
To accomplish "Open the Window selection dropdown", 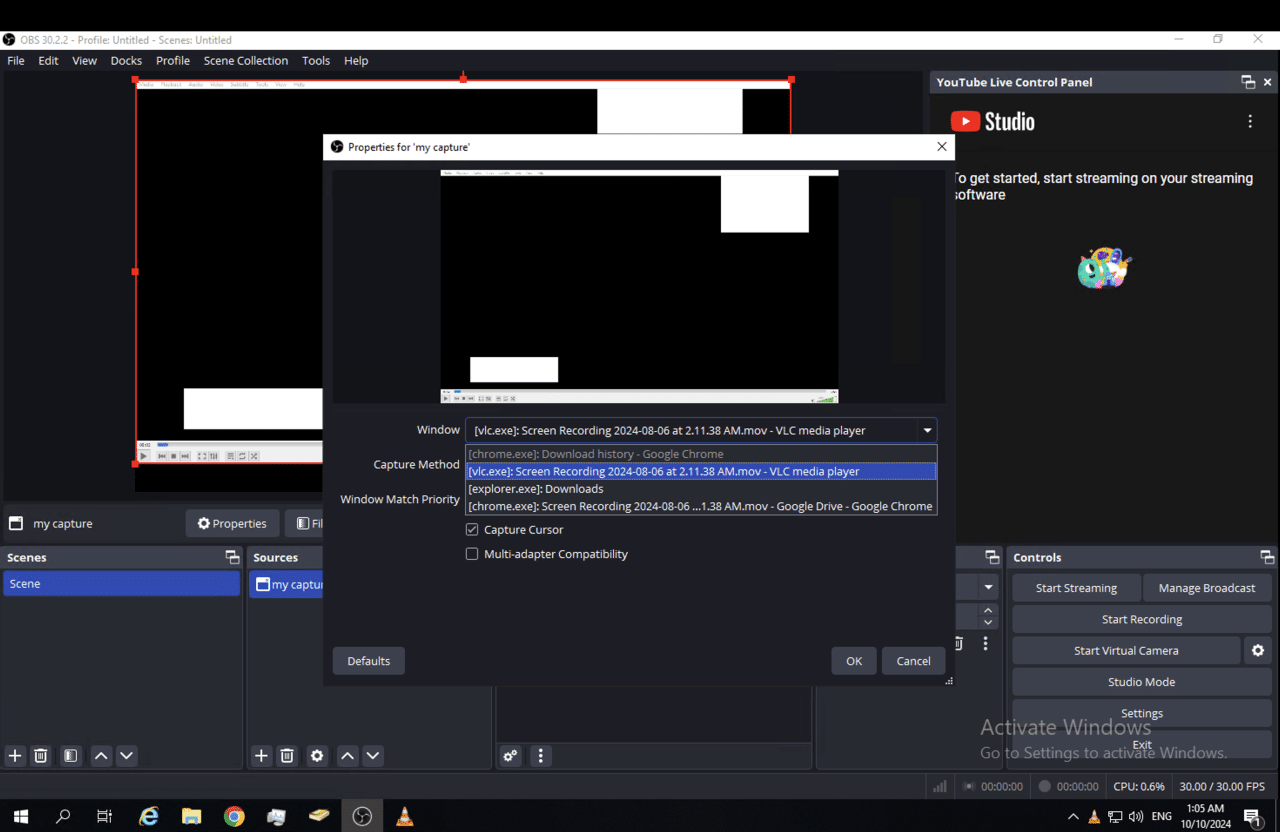I will tap(927, 430).
